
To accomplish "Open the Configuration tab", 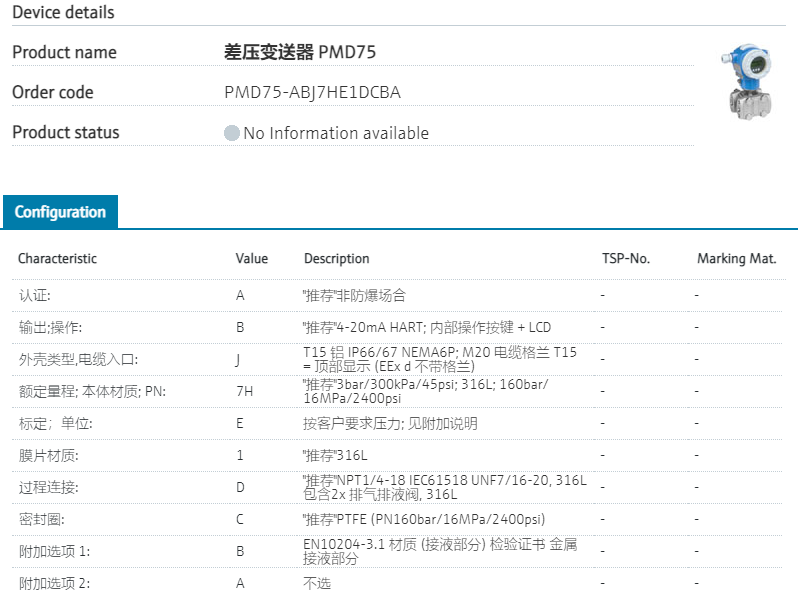I will pos(60,212).
